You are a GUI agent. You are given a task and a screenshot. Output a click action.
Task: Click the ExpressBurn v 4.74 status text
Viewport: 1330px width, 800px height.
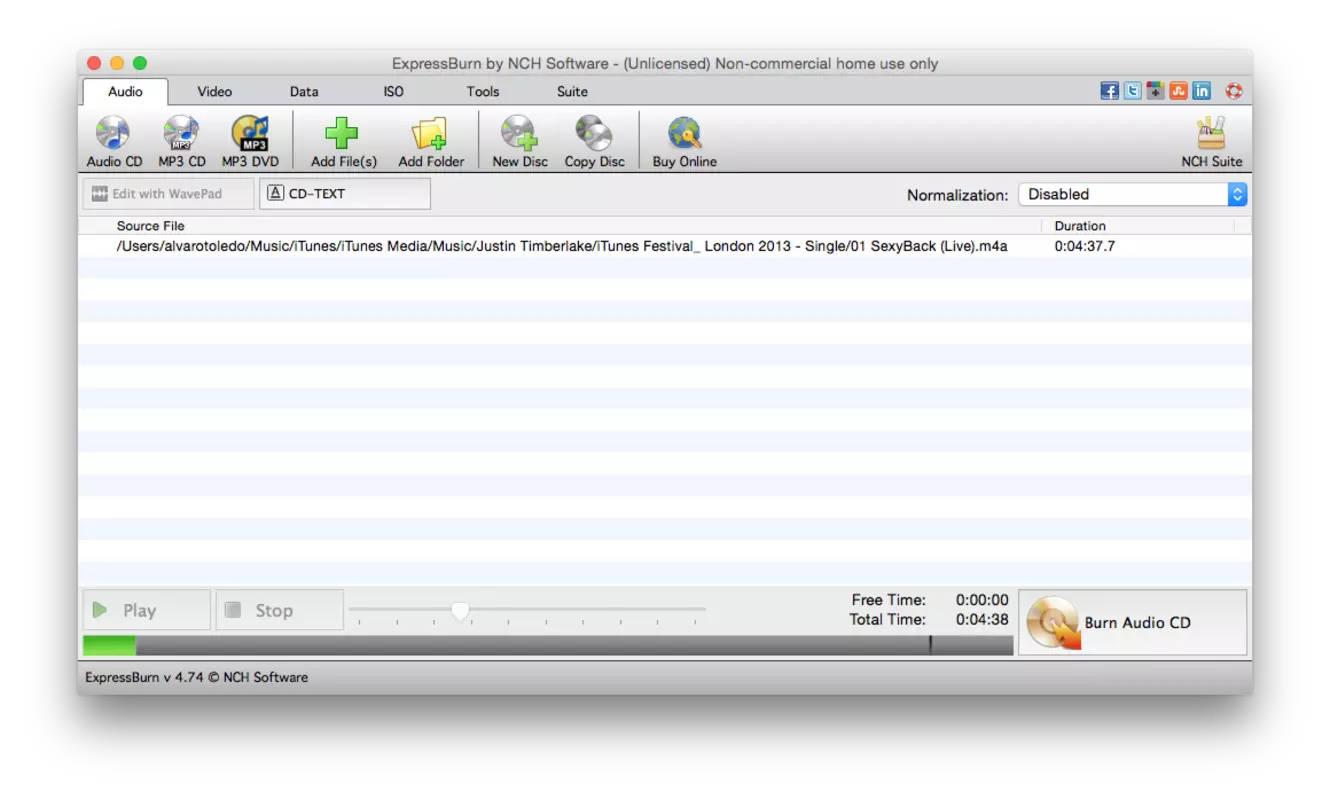pyautogui.click(x=196, y=677)
